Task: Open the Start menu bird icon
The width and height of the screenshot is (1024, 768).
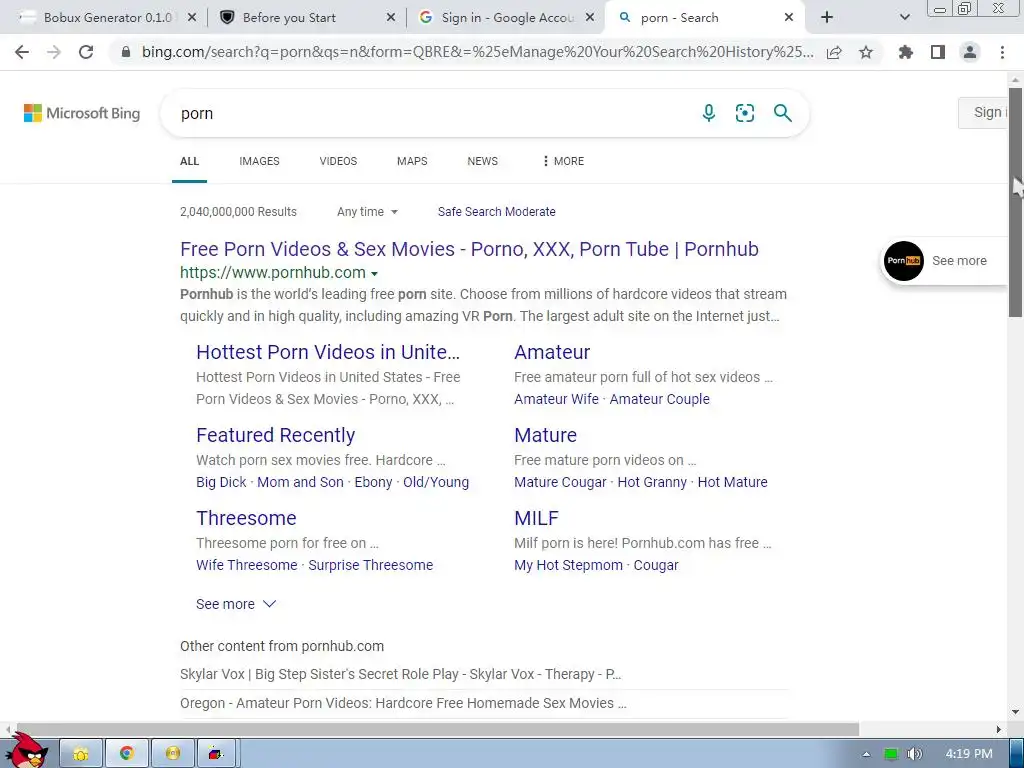Action: click(x=27, y=751)
